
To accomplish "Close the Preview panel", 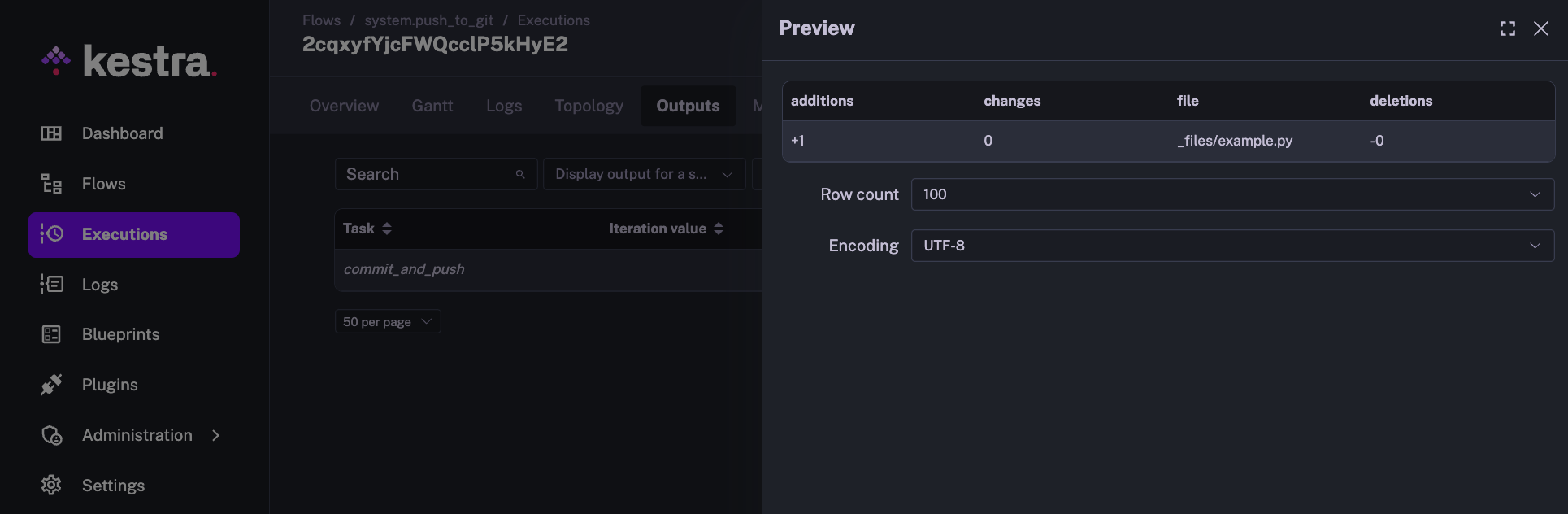I will [x=1540, y=28].
